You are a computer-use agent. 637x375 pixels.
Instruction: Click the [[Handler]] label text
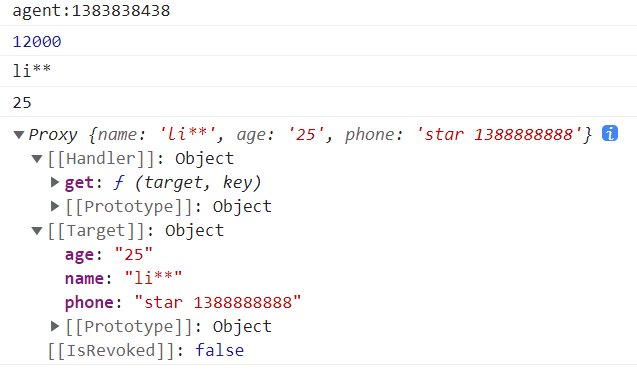pos(101,158)
